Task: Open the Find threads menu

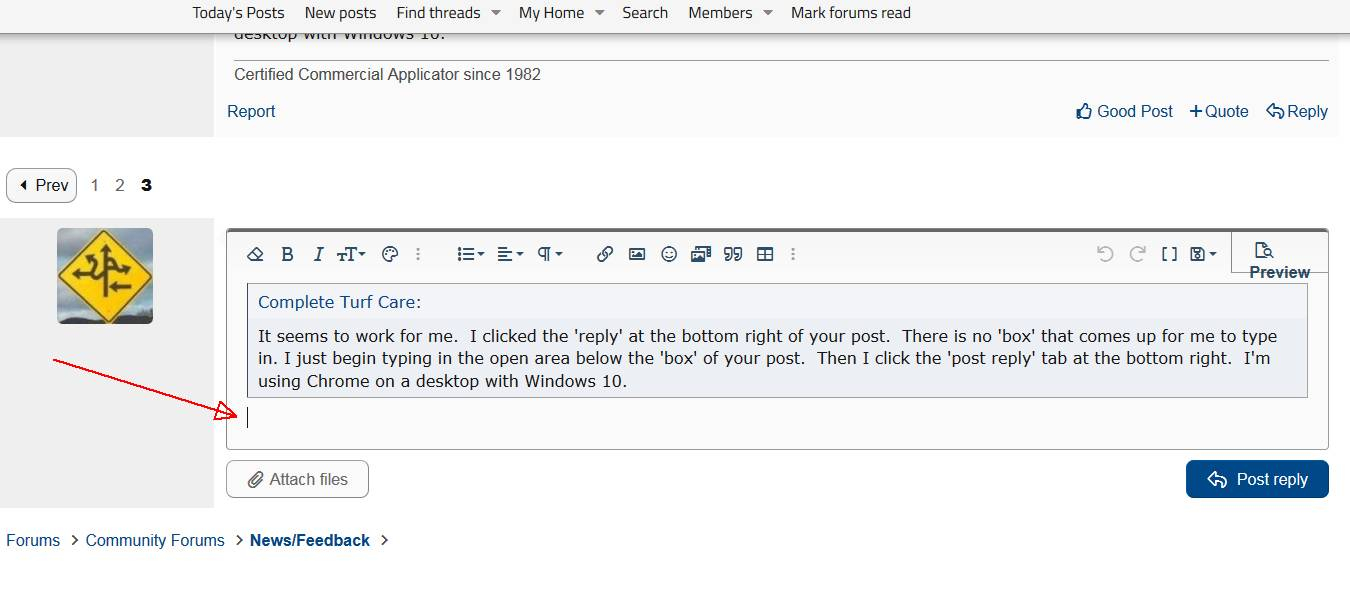Action: tap(447, 13)
